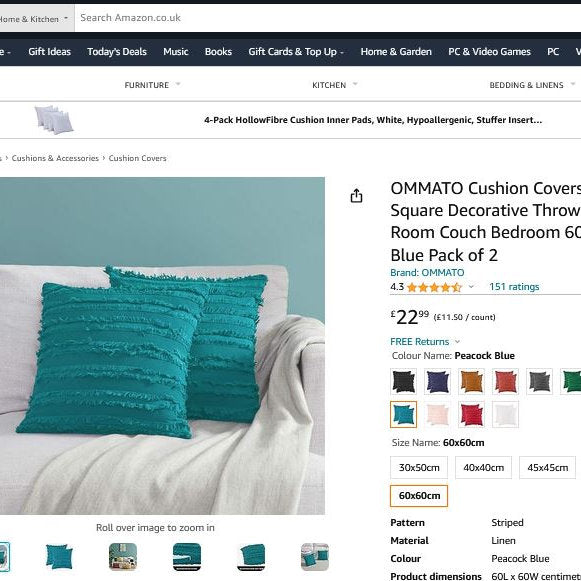Choose the pink cushion colour swatch
The width and height of the screenshot is (581, 581).
[438, 414]
